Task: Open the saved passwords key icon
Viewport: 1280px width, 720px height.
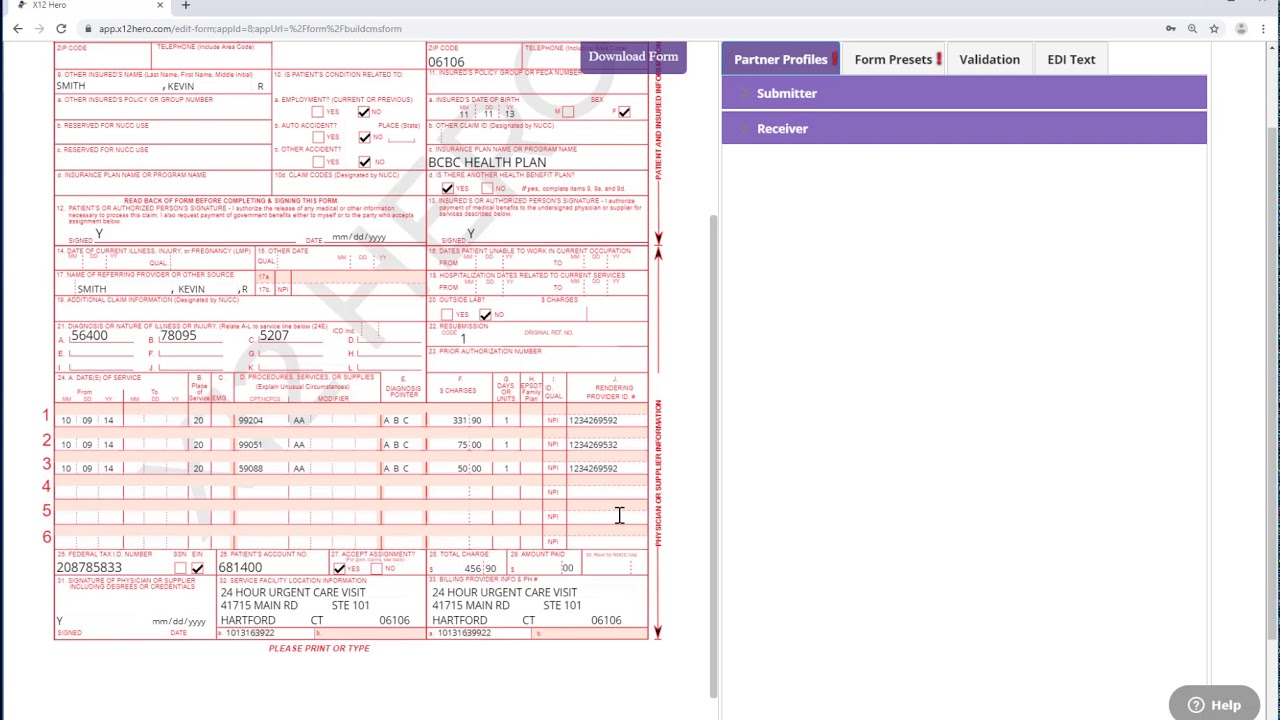Action: click(x=1171, y=29)
